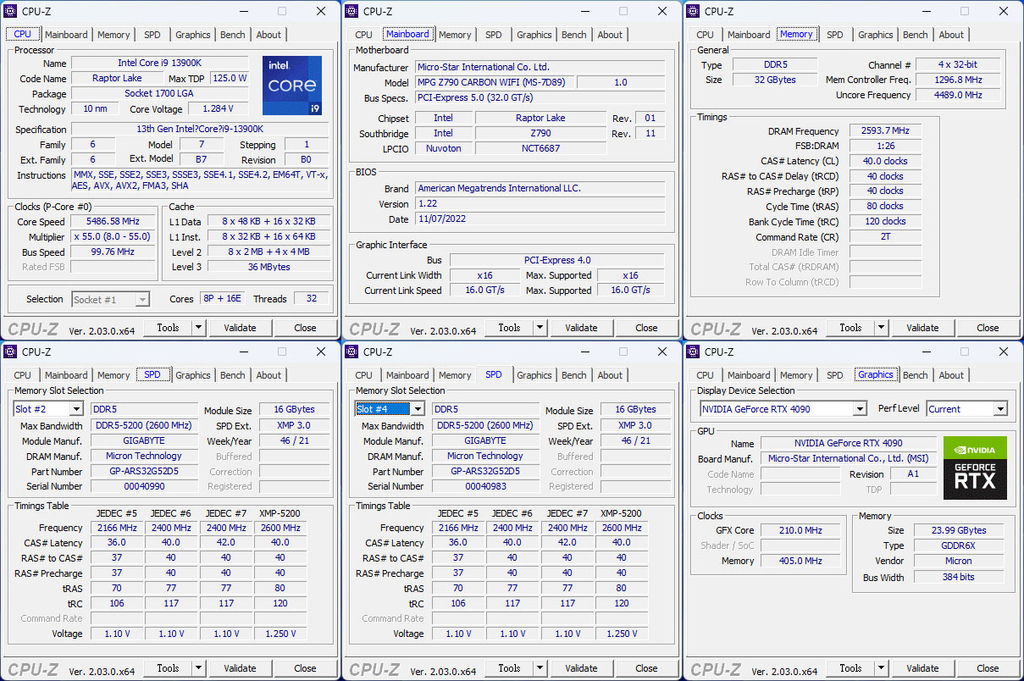The height and width of the screenshot is (681, 1024).
Task: Click the GPU name field "NVIDIA GeForce RTX 4090"
Action: tap(848, 443)
